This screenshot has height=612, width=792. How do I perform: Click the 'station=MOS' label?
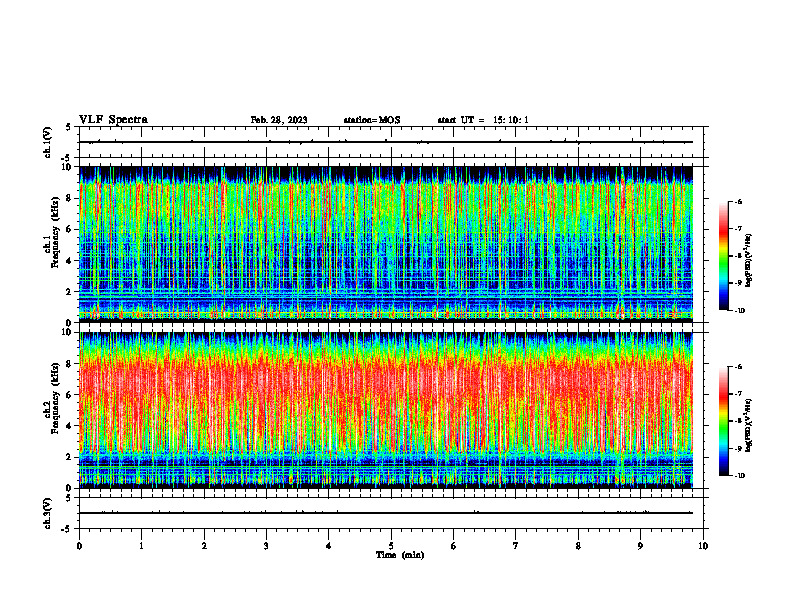(372, 120)
